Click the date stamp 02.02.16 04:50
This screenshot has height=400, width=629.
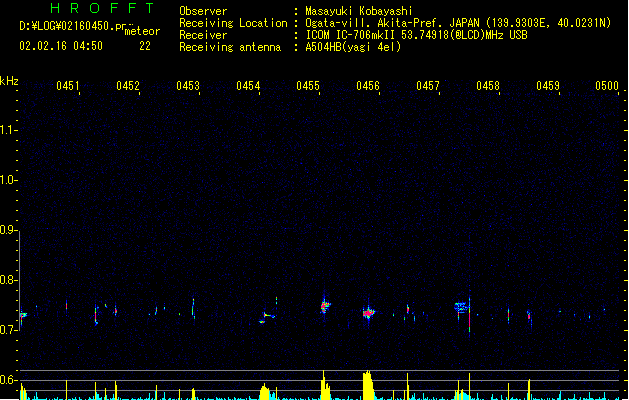pyautogui.click(x=61, y=46)
